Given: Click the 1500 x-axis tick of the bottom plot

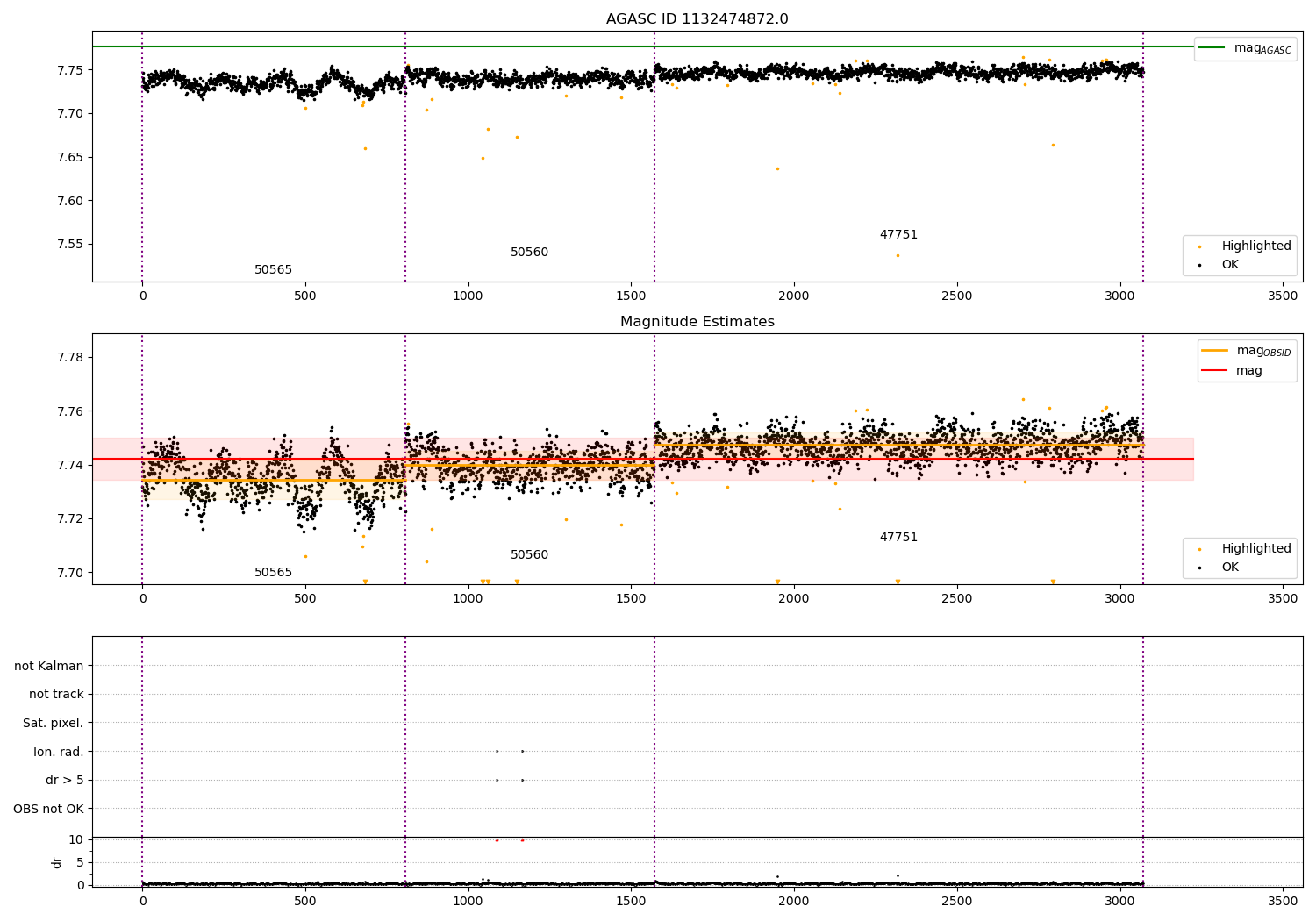Looking at the screenshot, I should tap(631, 900).
